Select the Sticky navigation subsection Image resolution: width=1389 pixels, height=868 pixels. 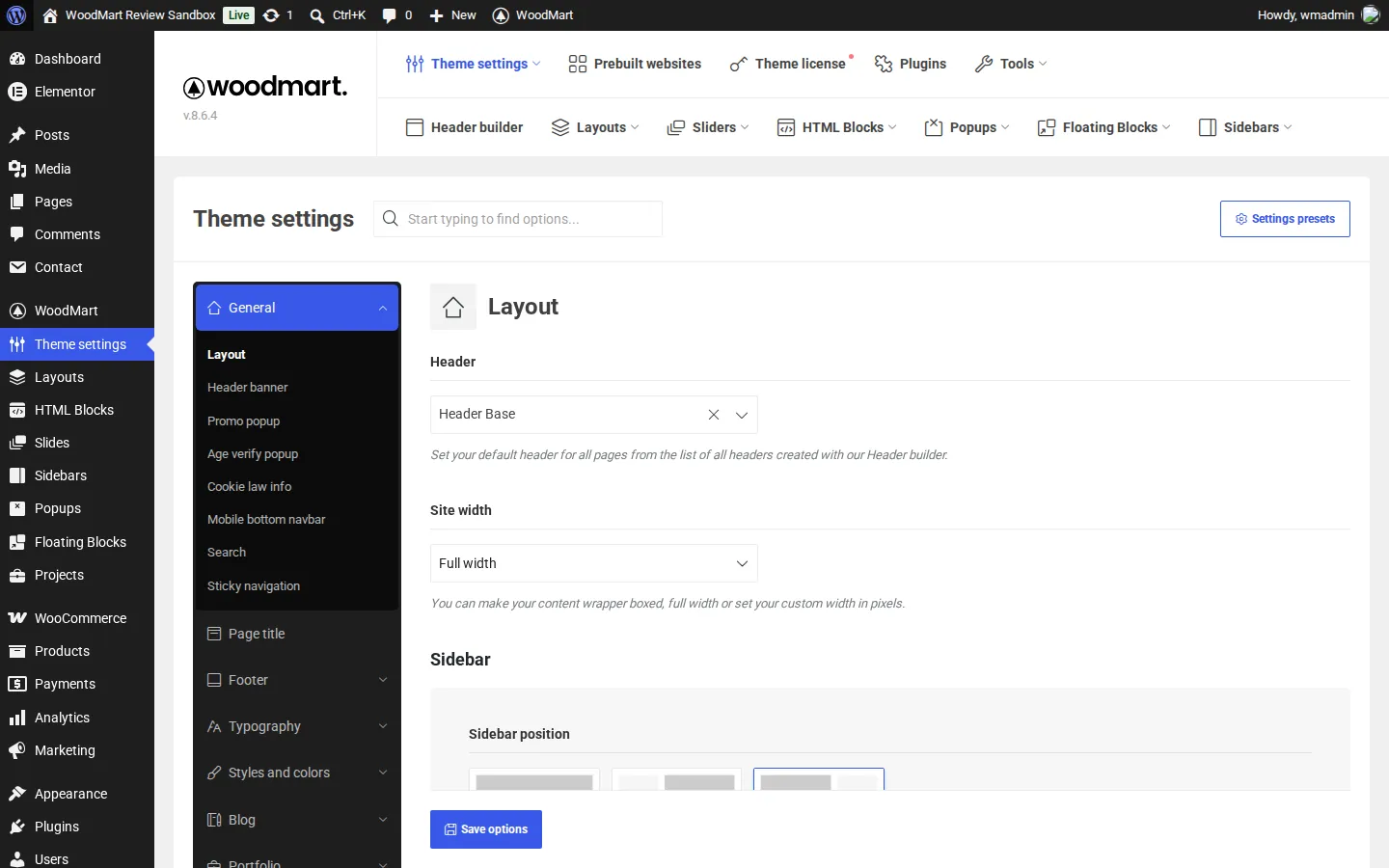coord(254,586)
